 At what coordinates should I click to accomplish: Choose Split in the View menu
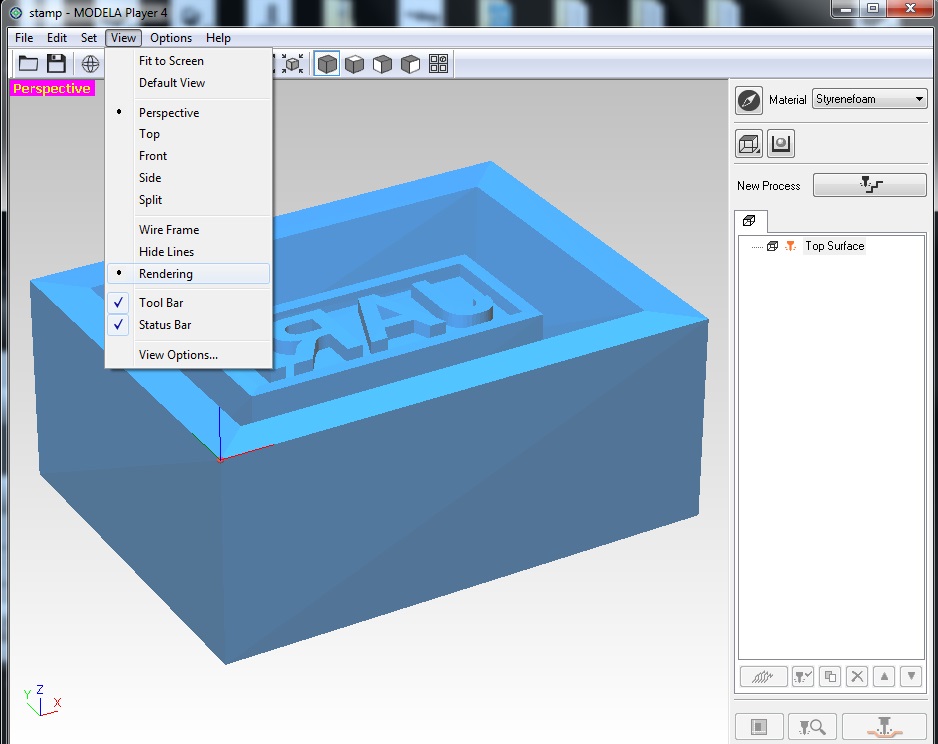(x=188, y=200)
